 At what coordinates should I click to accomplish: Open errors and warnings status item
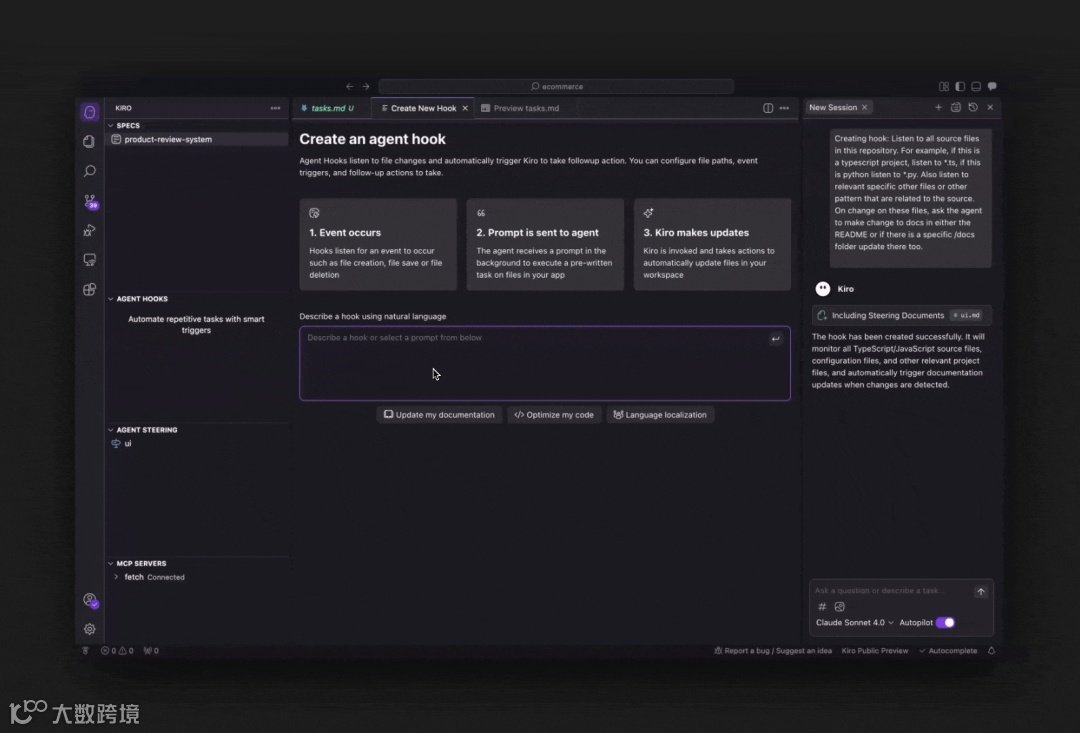coord(117,651)
